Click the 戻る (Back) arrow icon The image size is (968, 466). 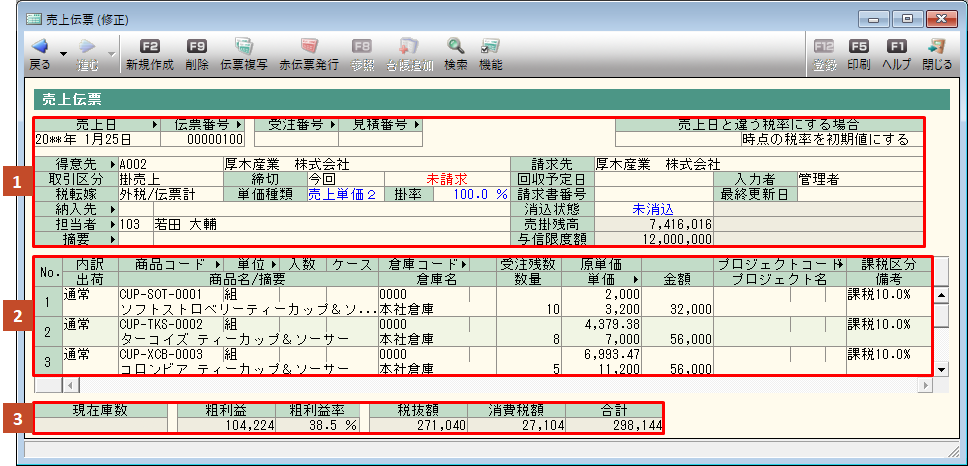39,47
